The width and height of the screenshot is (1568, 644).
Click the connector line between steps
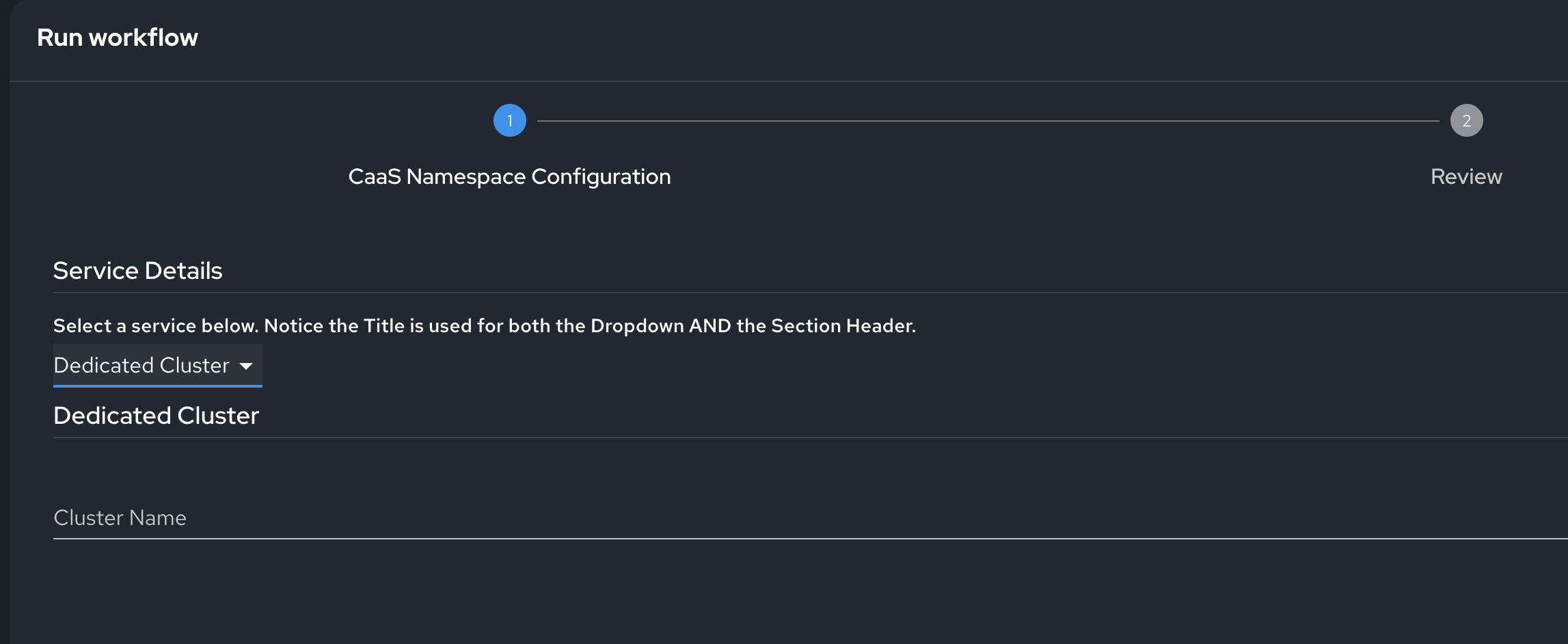pyautogui.click(x=988, y=121)
